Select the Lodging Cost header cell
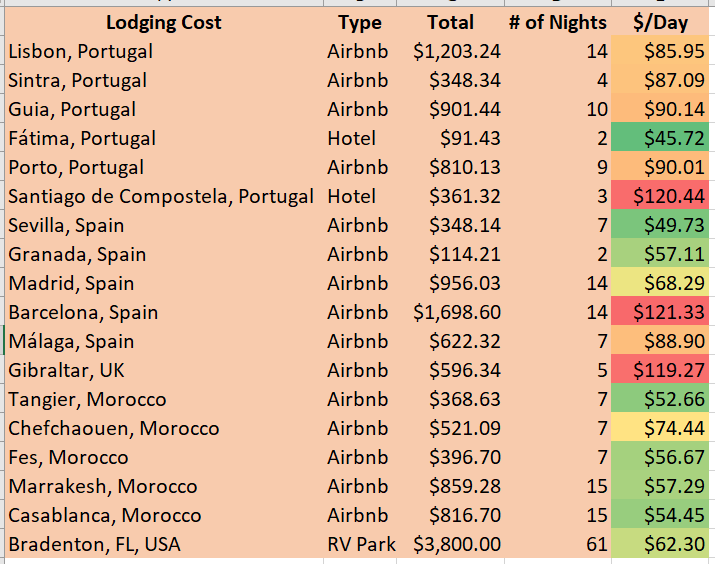The width and height of the screenshot is (715, 564). [x=164, y=22]
